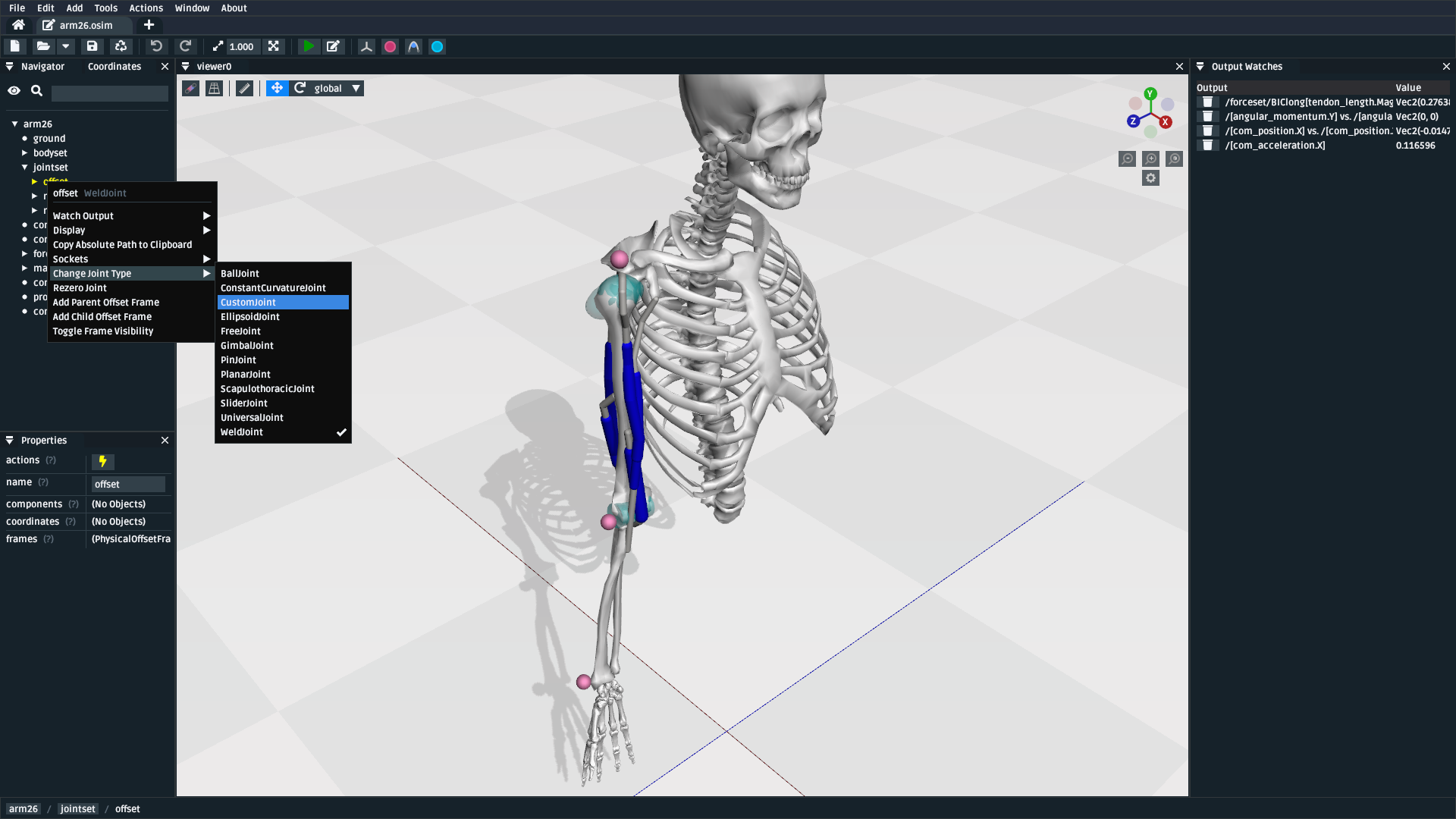1456x819 pixels.
Task: Toggle contact geometry cyan circle icon
Action: pyautogui.click(x=438, y=46)
